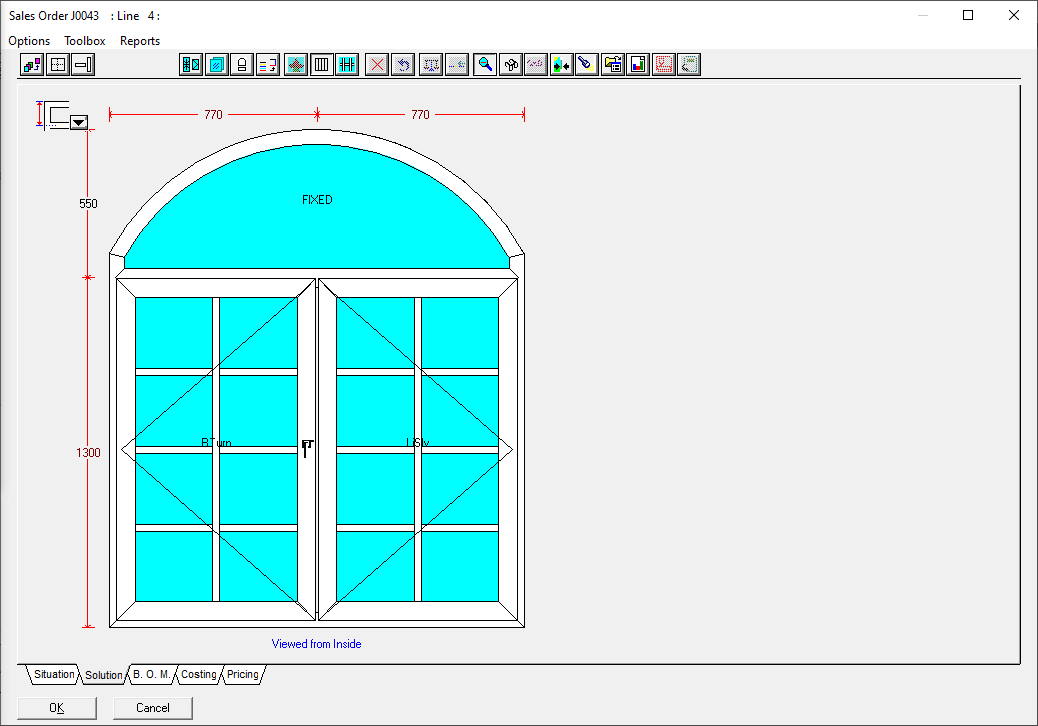Open the Toolbox menu
1038x726 pixels.
coord(85,41)
